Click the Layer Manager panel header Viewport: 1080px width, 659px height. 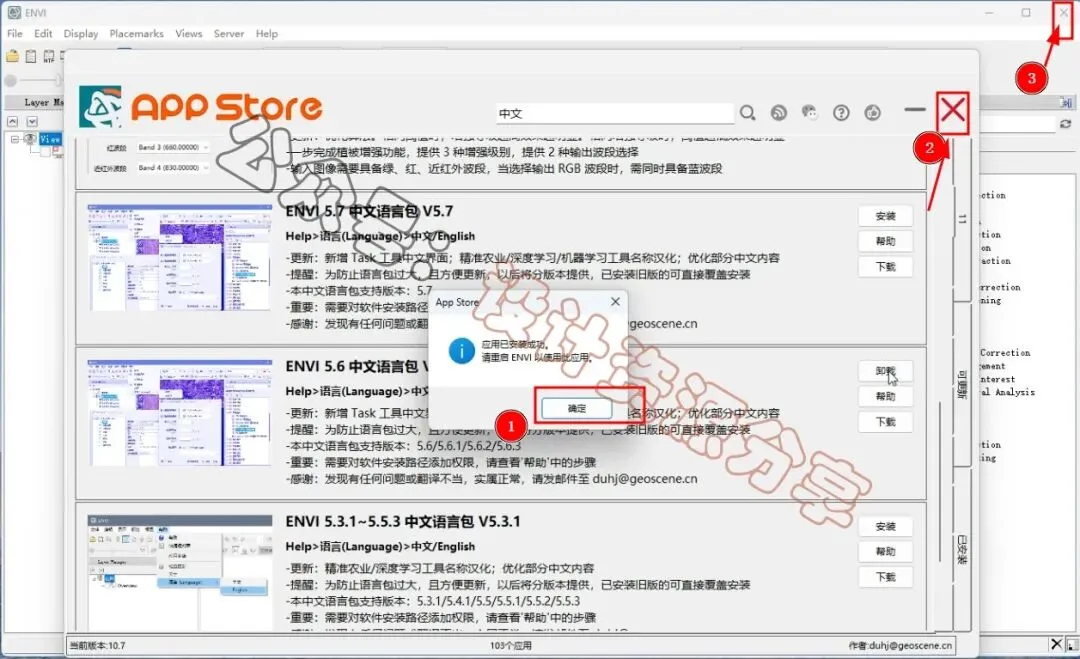[34, 102]
